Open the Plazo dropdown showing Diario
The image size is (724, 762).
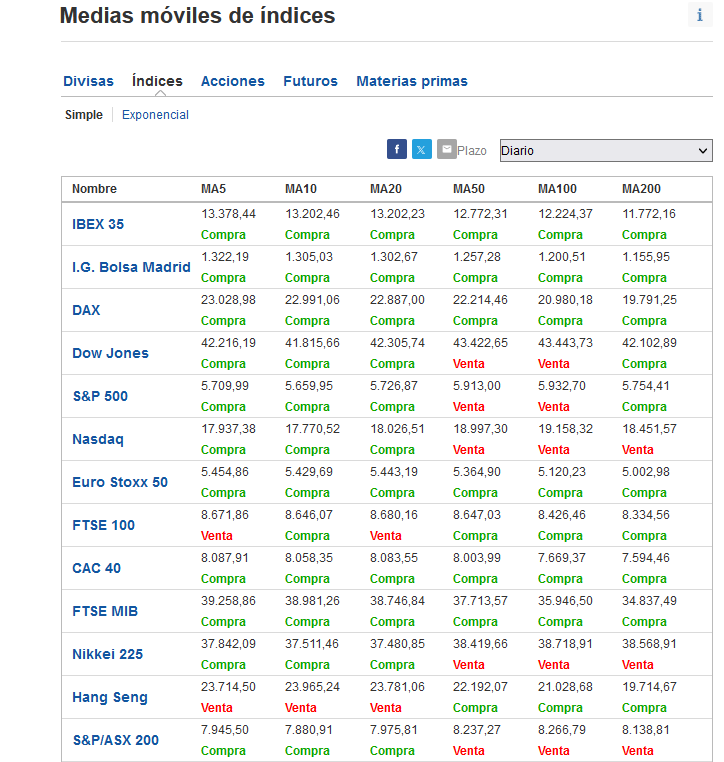coord(606,151)
